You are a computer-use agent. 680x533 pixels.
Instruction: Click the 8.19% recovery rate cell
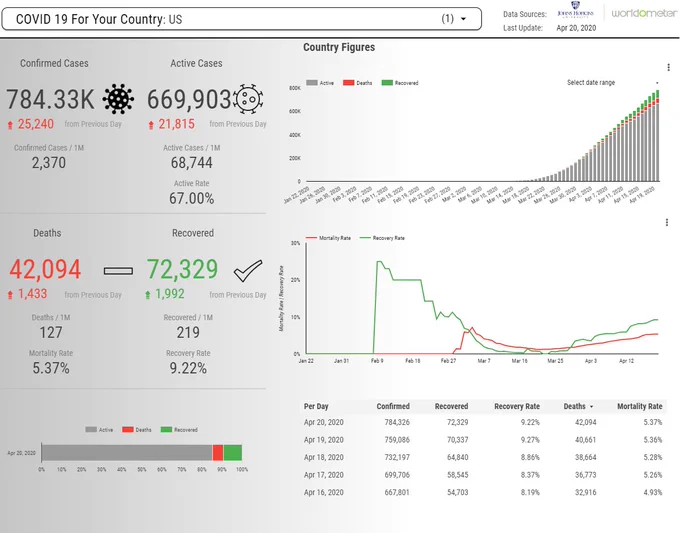(x=530, y=493)
